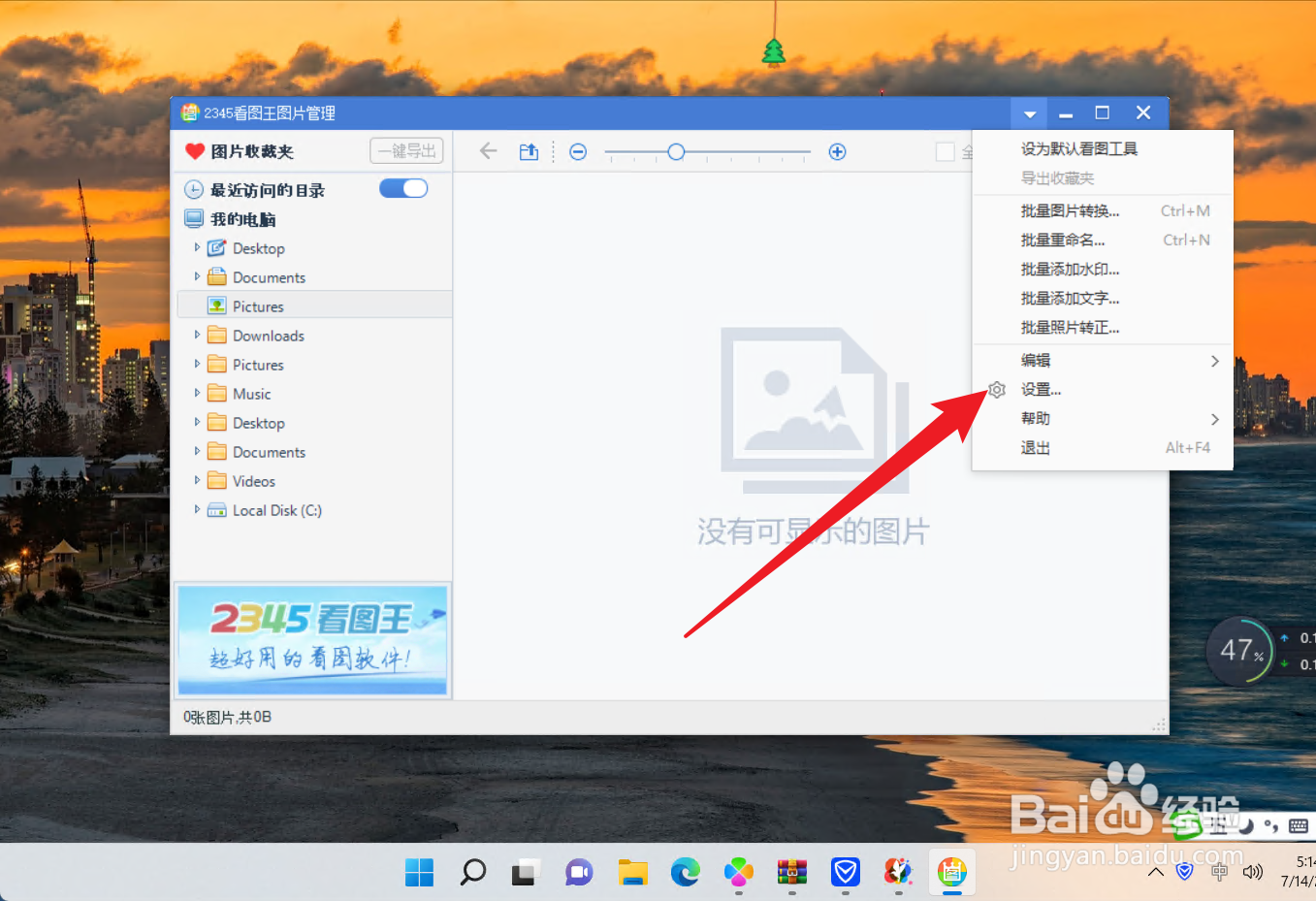Click the 47% floating performance widget
This screenshot has height=901, width=1316.
pyautogui.click(x=1239, y=651)
